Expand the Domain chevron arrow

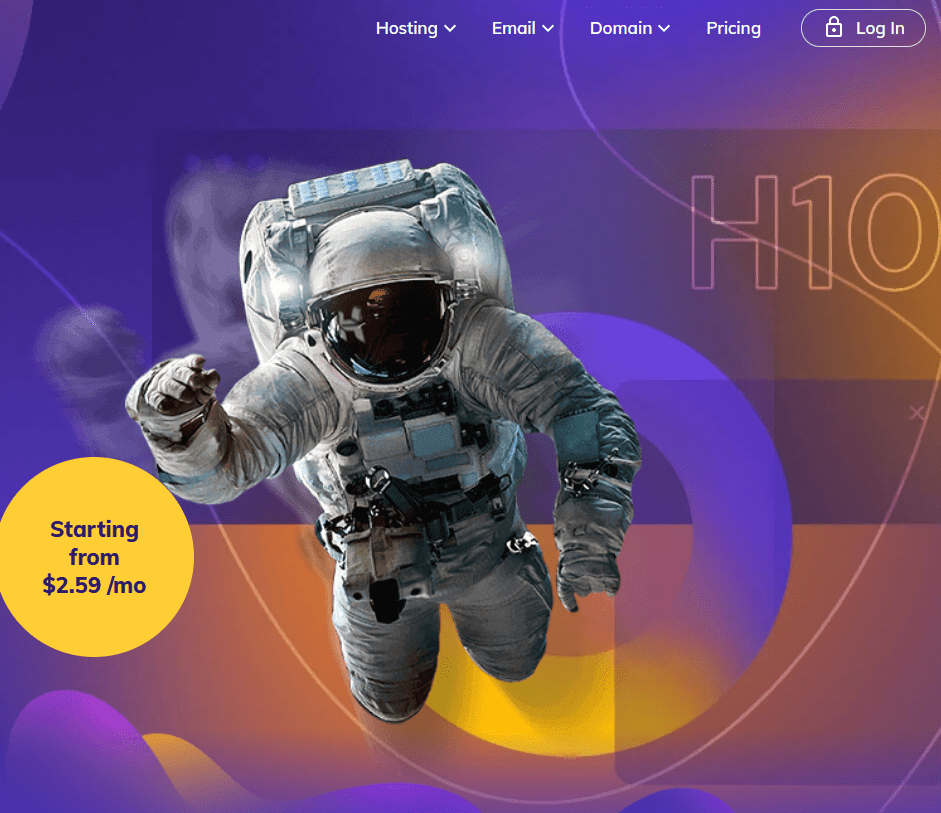point(664,28)
